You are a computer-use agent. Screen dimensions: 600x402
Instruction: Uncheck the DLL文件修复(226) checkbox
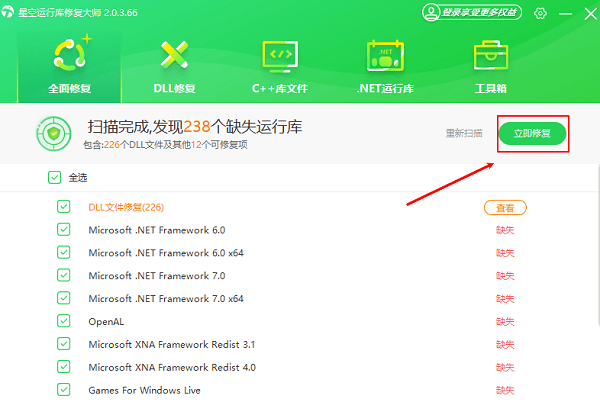[x=64, y=207]
